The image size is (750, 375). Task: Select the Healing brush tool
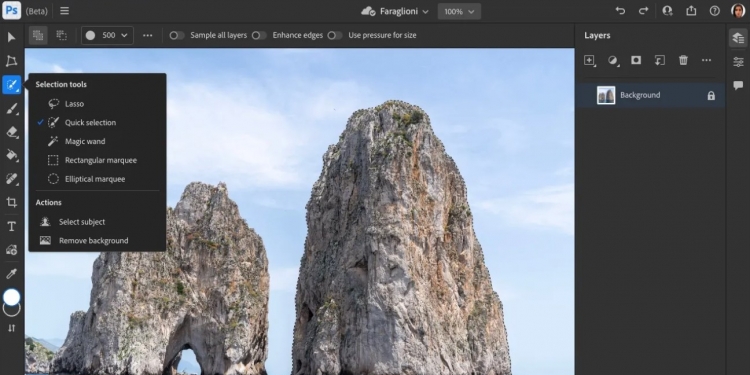pyautogui.click(x=11, y=179)
